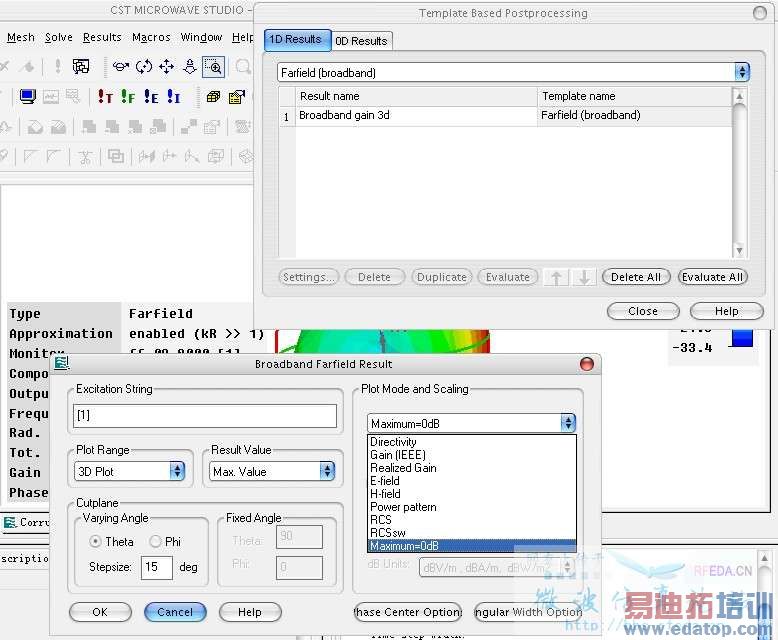Viewport: 778px width, 640px height.
Task: Click the Corr tab icon at bottom left
Action: pos(10,522)
